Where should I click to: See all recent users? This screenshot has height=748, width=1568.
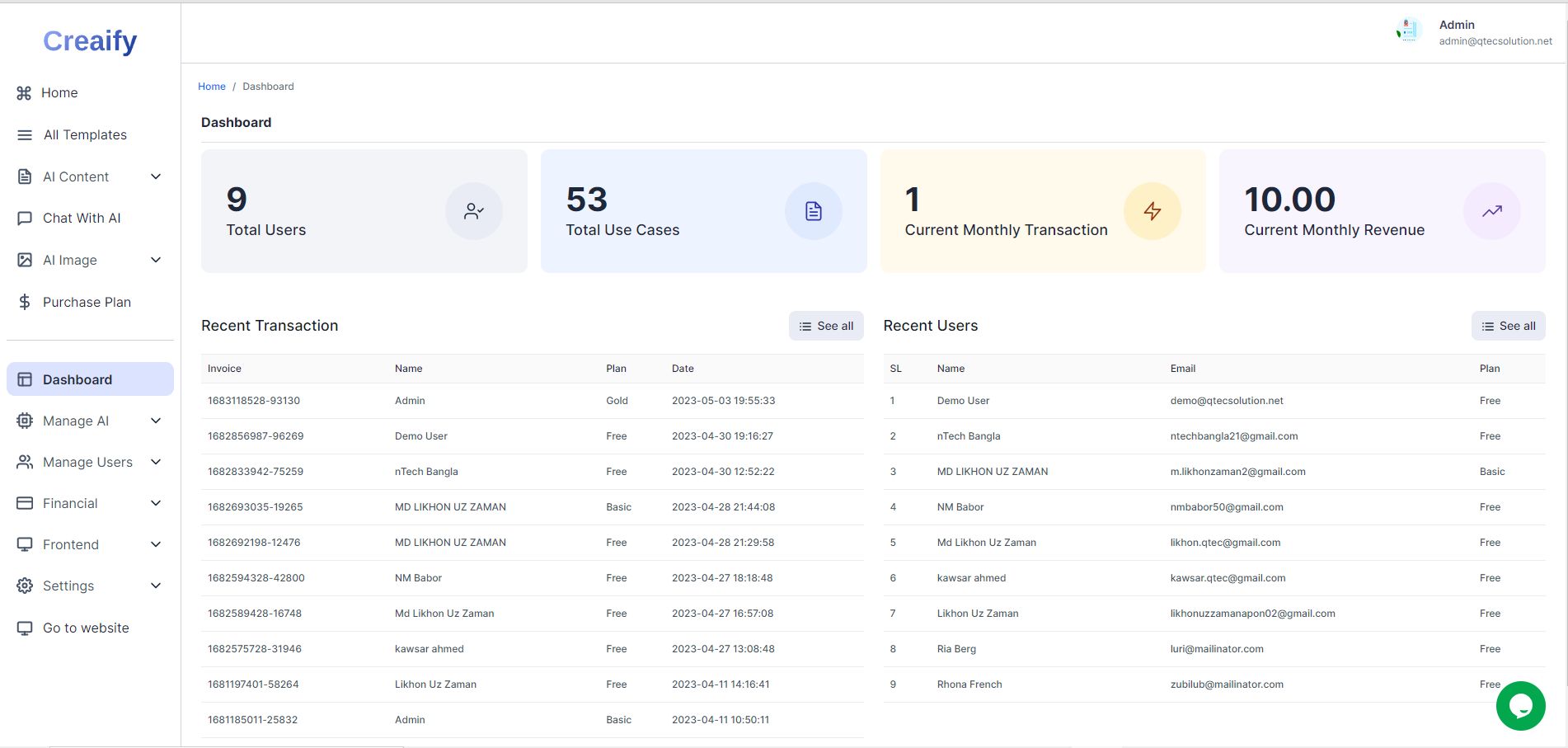click(x=1508, y=326)
